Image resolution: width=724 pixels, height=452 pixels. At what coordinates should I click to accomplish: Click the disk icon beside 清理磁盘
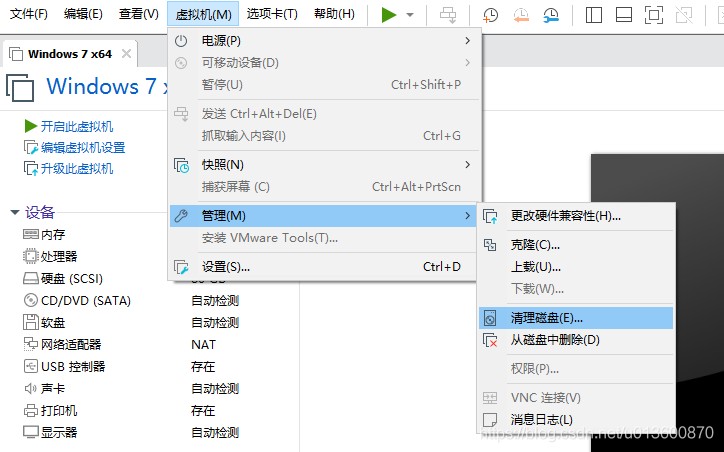pos(490,318)
